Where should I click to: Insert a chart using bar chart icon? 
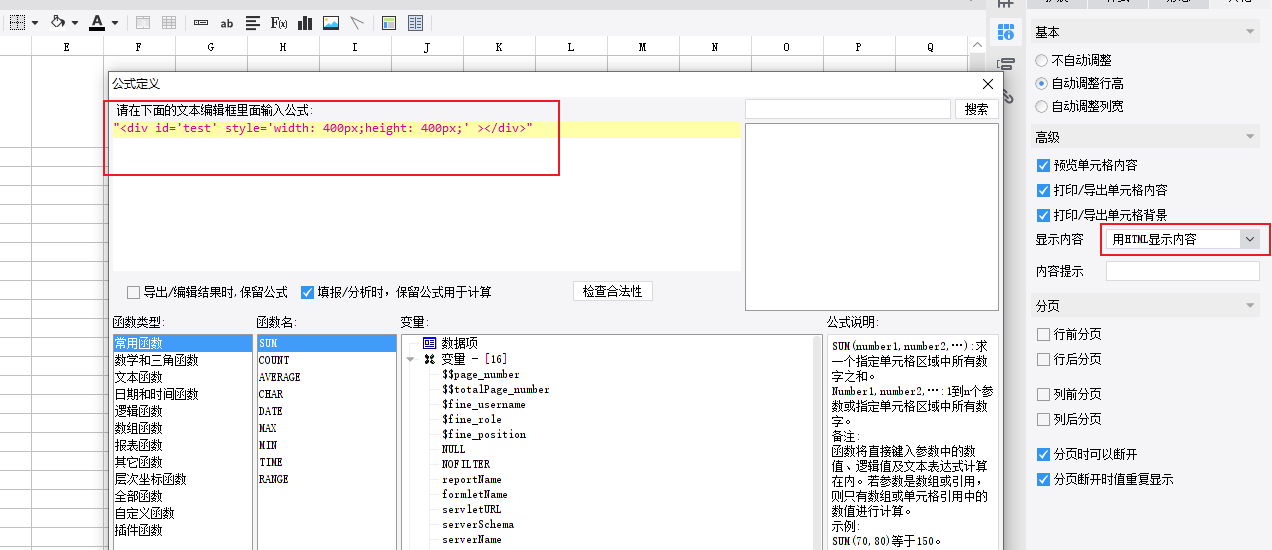pos(305,22)
